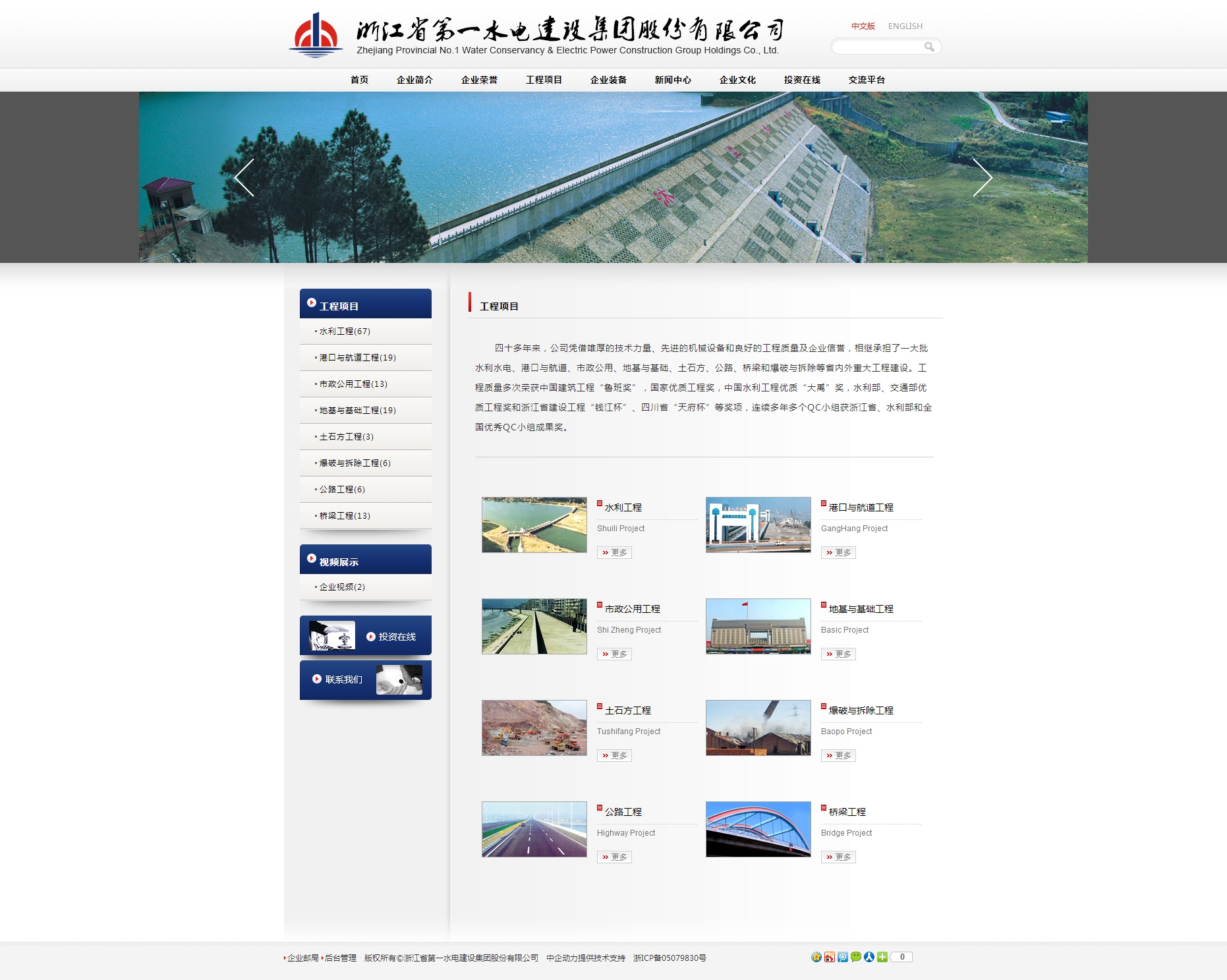The width and height of the screenshot is (1227, 980).
Task: Share page to Sina Weibo
Action: (830, 957)
